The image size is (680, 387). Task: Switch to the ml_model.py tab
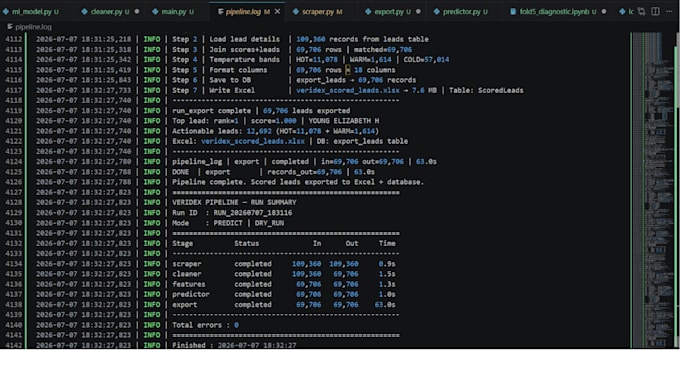coord(31,12)
